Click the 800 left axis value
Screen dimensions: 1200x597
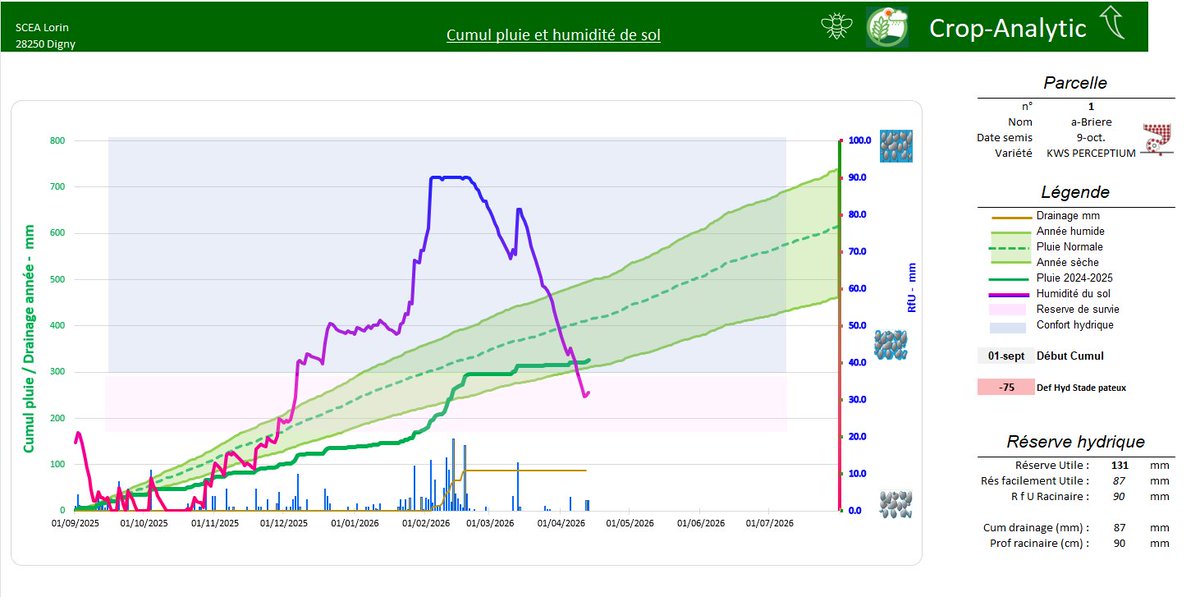(x=57, y=141)
